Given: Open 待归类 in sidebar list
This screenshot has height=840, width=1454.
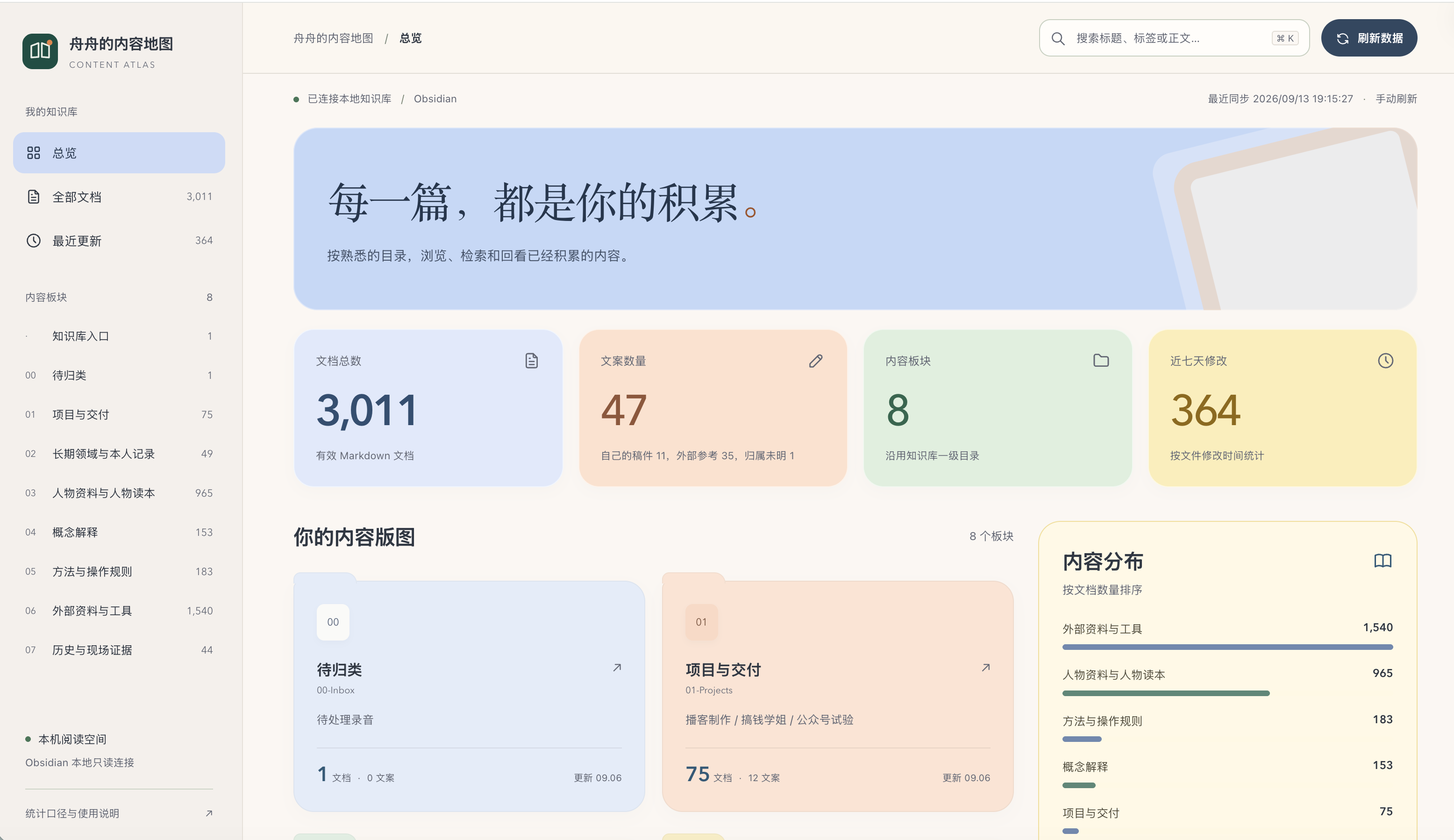Looking at the screenshot, I should (119, 376).
